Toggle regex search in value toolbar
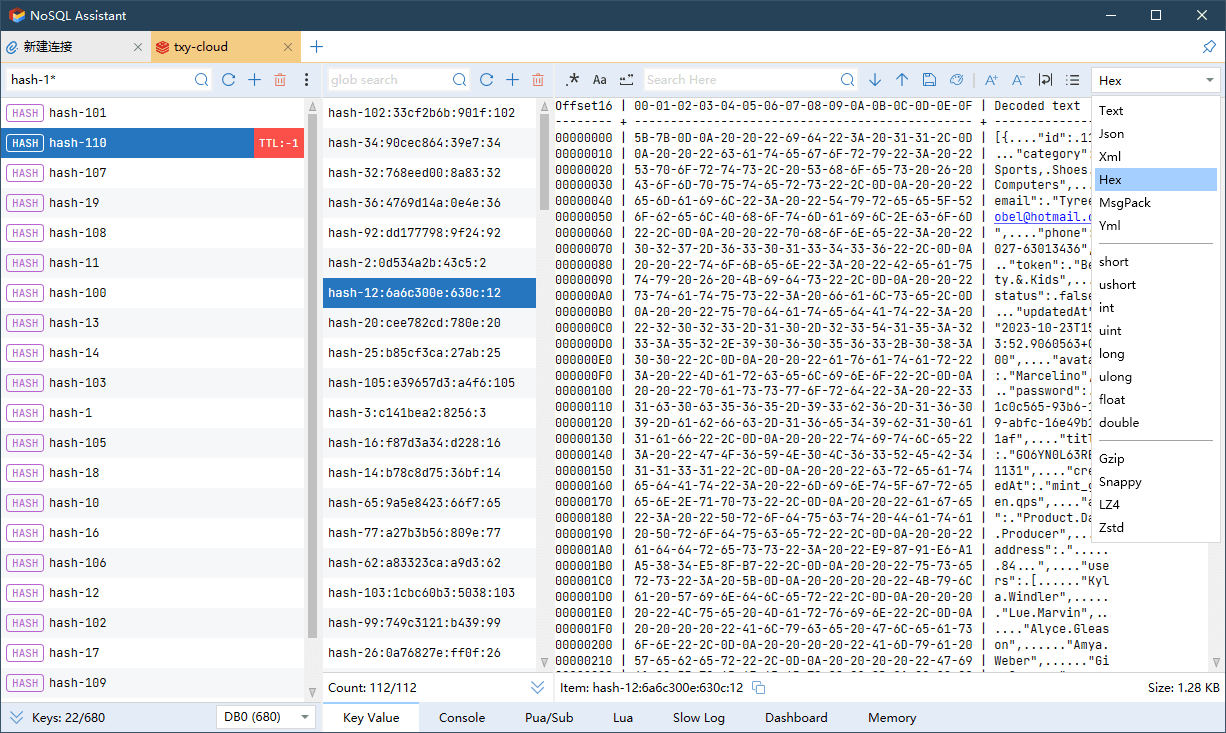 click(572, 80)
